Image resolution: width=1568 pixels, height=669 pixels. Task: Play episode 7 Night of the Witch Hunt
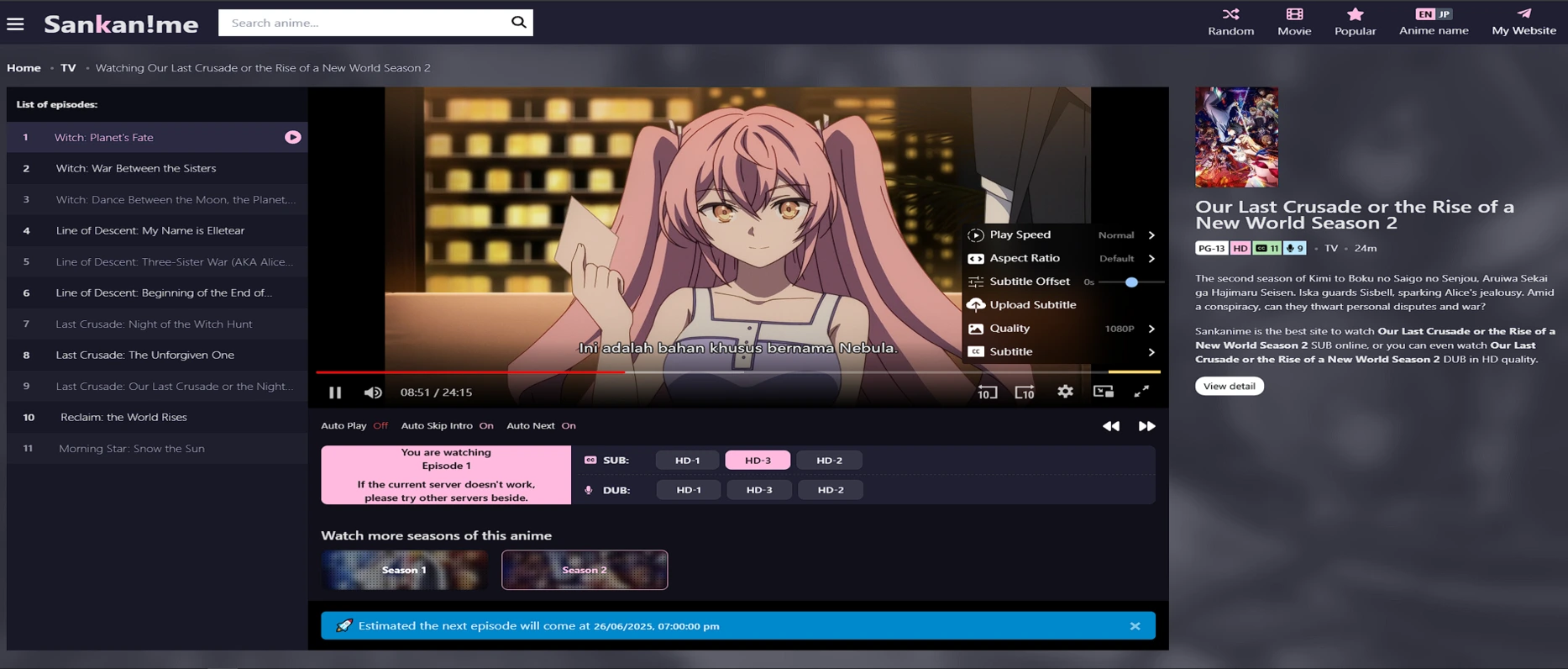(x=157, y=324)
